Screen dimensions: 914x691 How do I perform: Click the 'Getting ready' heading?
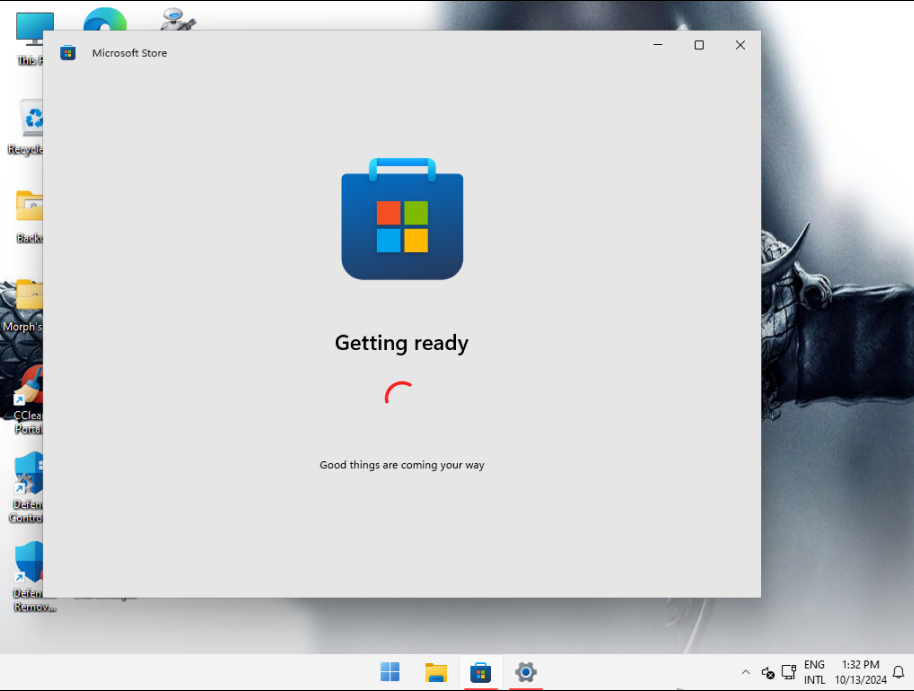pos(402,343)
